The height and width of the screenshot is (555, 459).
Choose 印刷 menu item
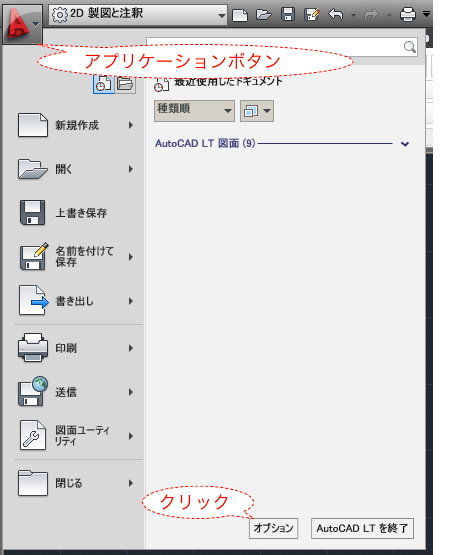(77, 348)
